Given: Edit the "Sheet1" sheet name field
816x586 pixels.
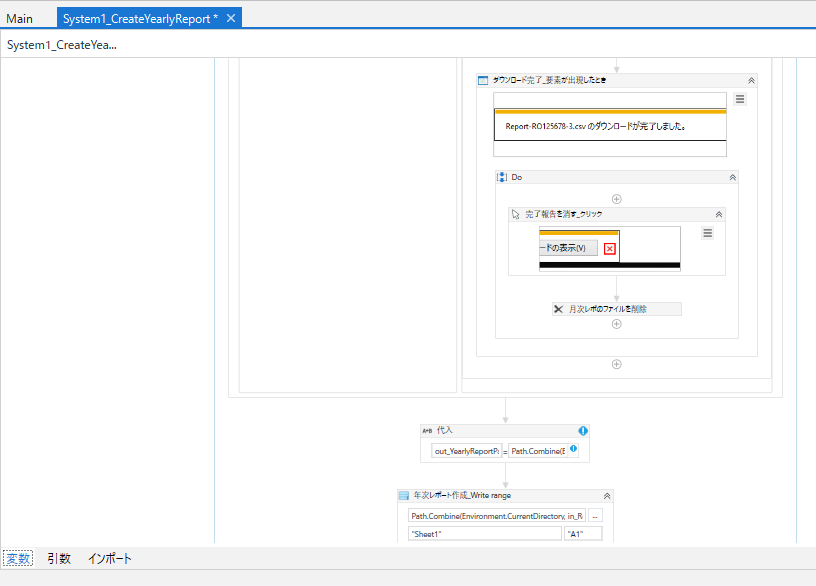Looking at the screenshot, I should 485,533.
